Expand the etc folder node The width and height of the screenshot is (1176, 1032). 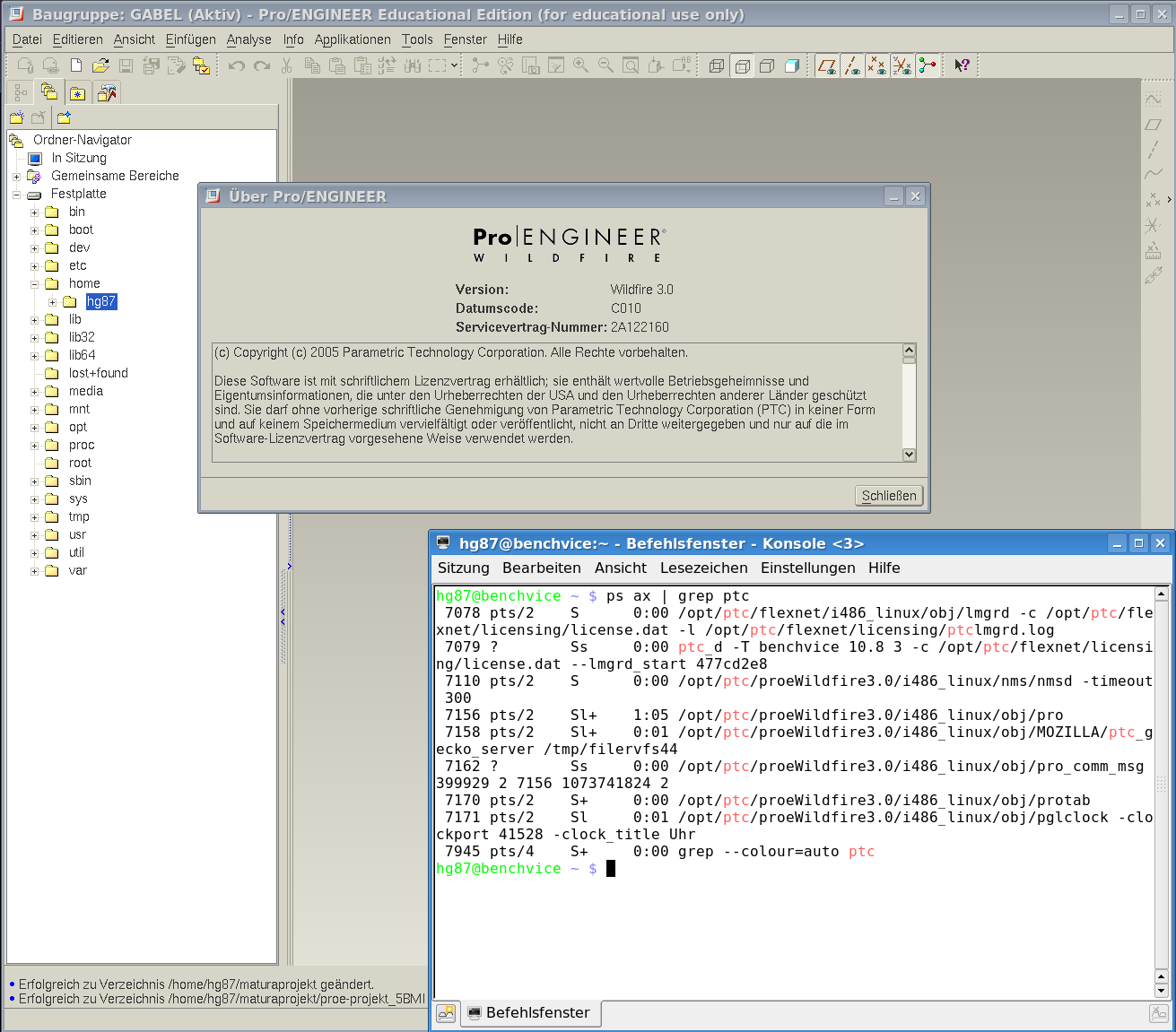coord(34,266)
